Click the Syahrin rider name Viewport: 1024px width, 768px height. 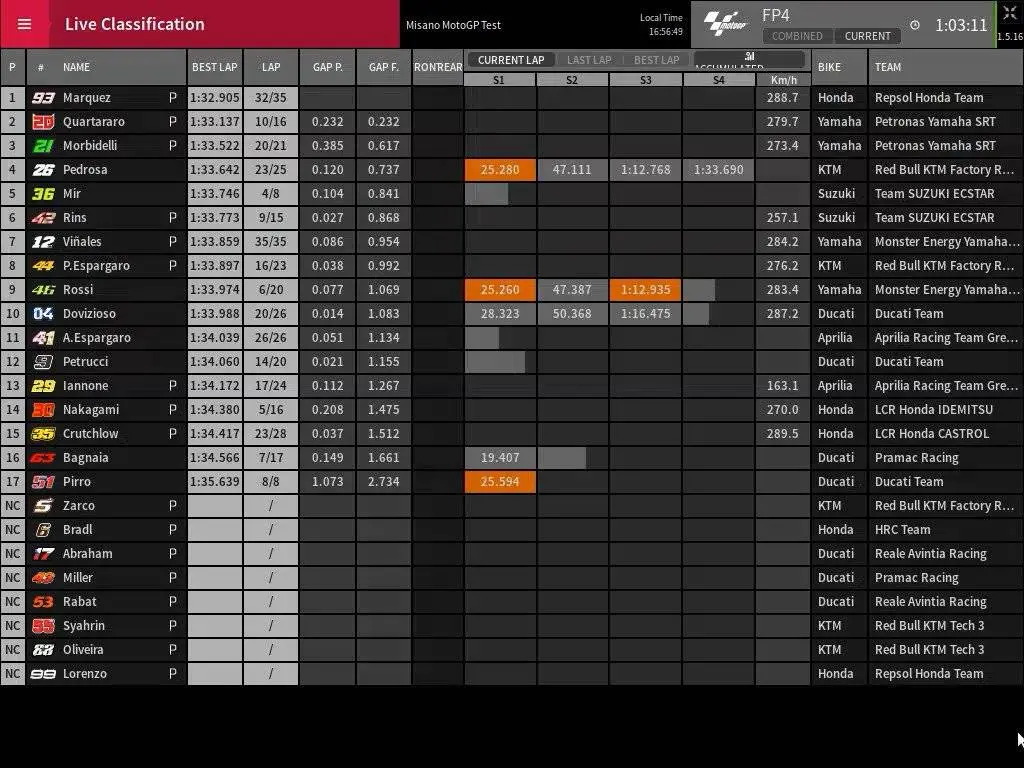(84, 626)
